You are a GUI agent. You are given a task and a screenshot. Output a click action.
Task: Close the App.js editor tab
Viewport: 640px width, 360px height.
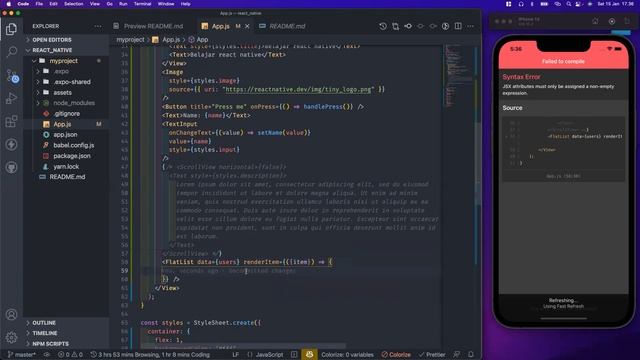[247, 26]
